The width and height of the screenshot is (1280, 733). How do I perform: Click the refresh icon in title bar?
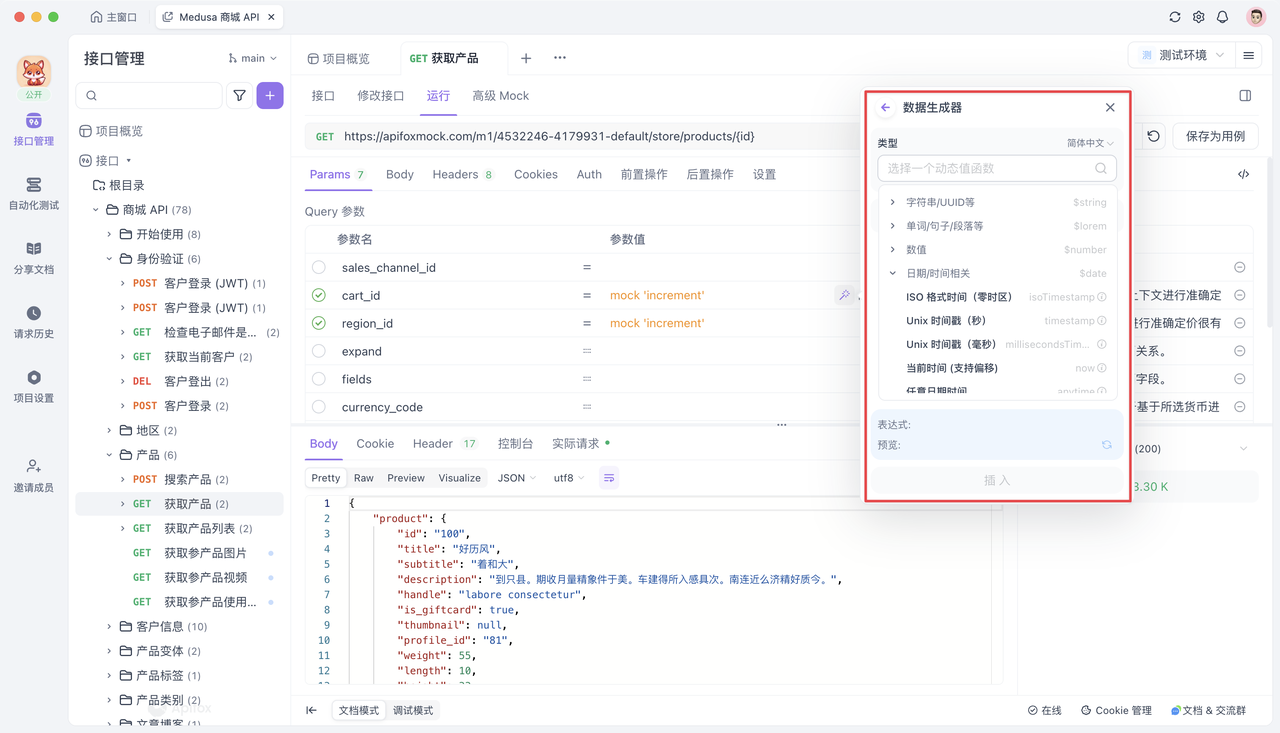pos(1175,17)
